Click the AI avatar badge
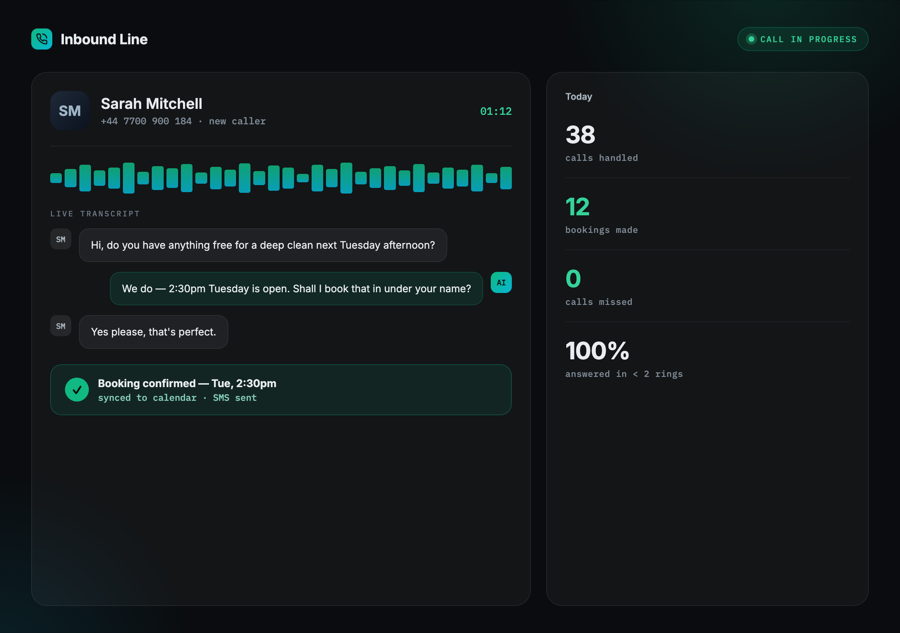 point(501,282)
